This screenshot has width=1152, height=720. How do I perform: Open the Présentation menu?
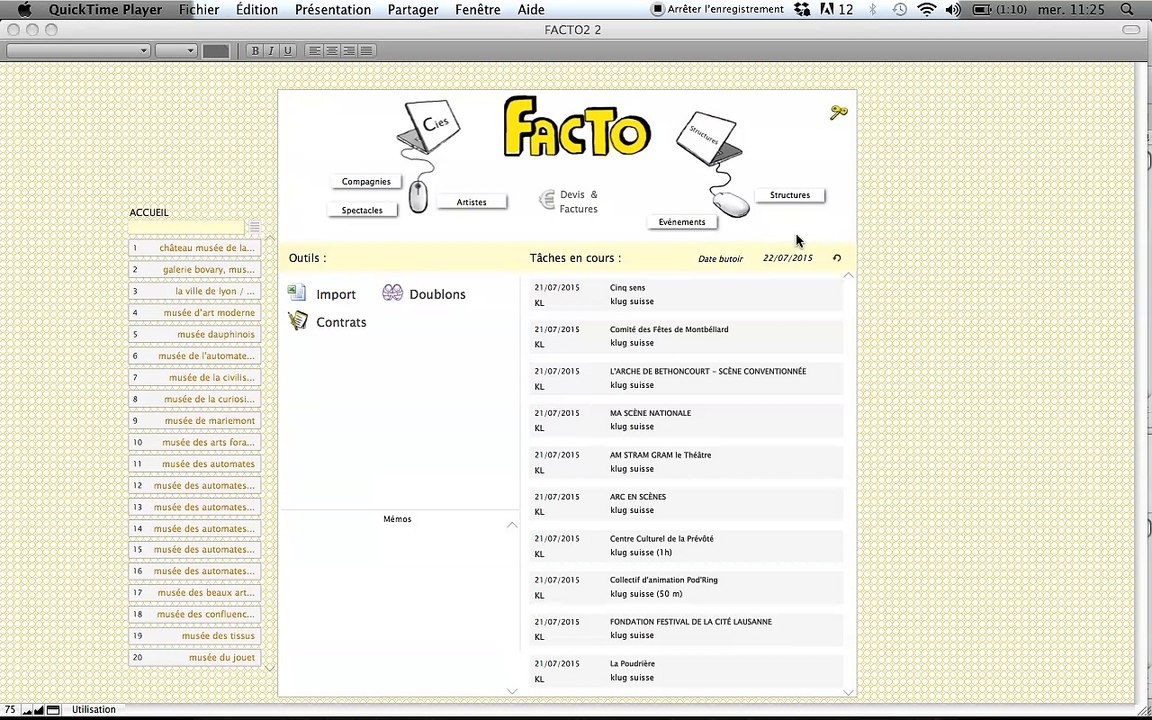coord(333,10)
